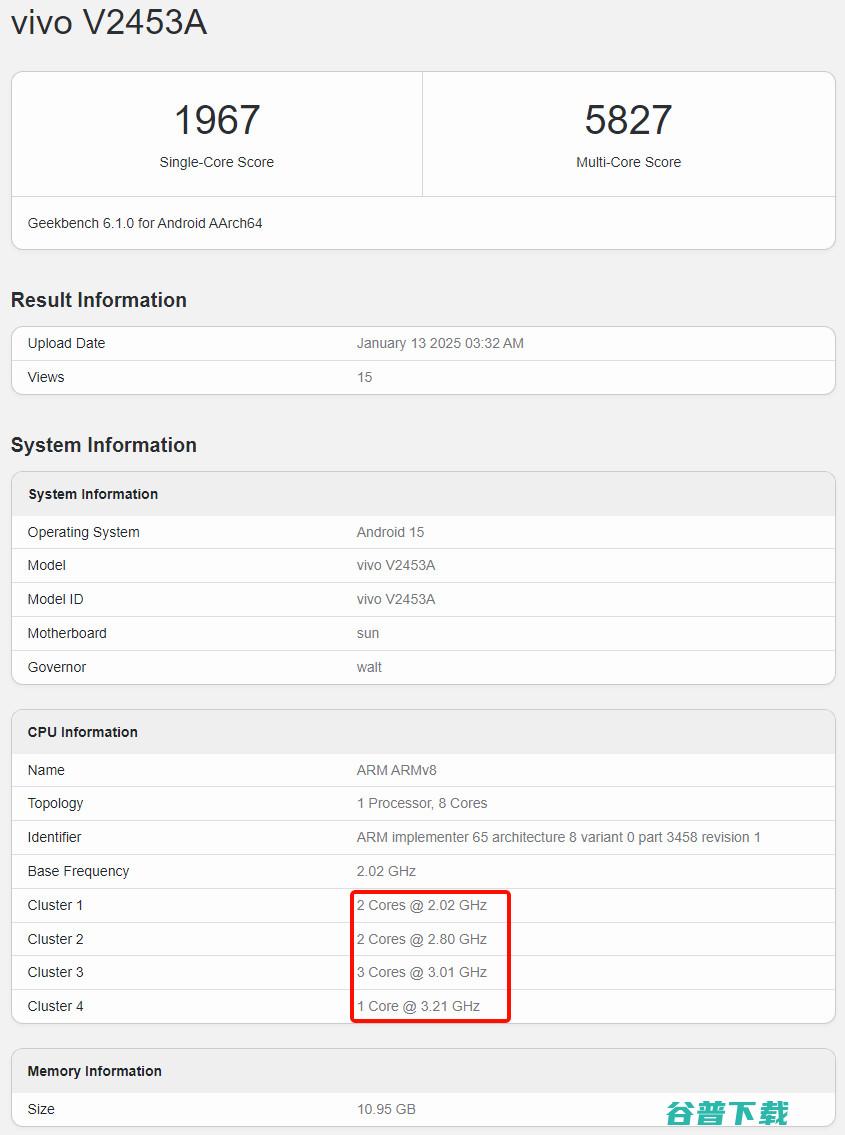
Task: Click the Result Information heading
Action: pyautogui.click(x=98, y=300)
